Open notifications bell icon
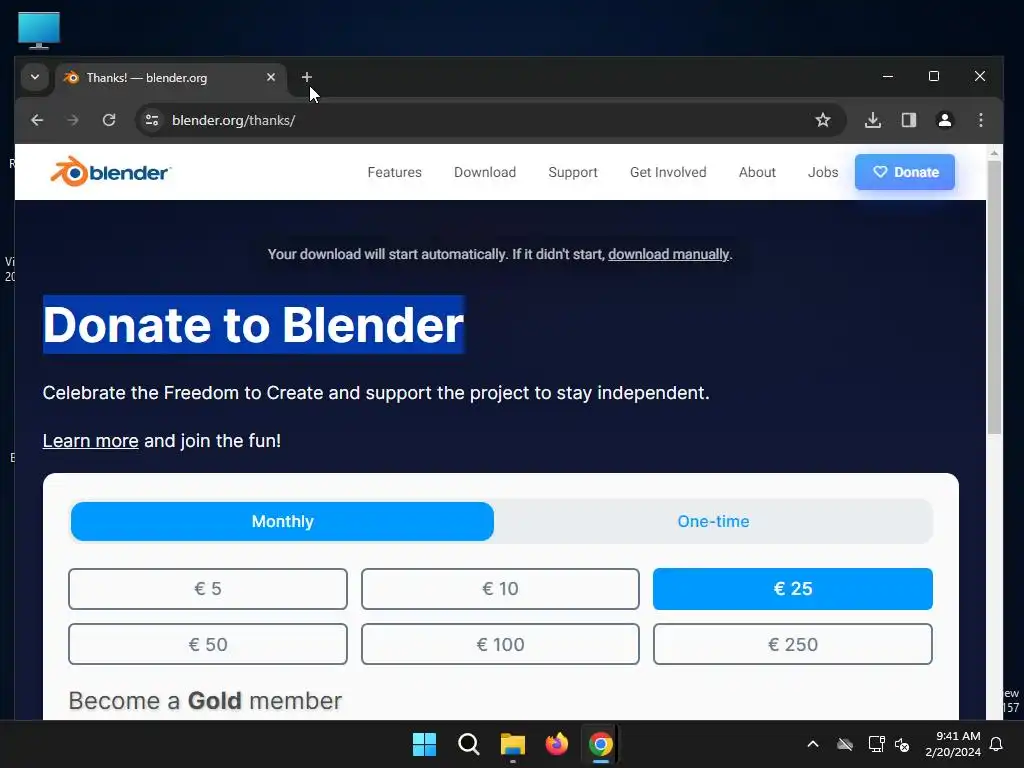Image resolution: width=1024 pixels, height=768 pixels. (997, 744)
